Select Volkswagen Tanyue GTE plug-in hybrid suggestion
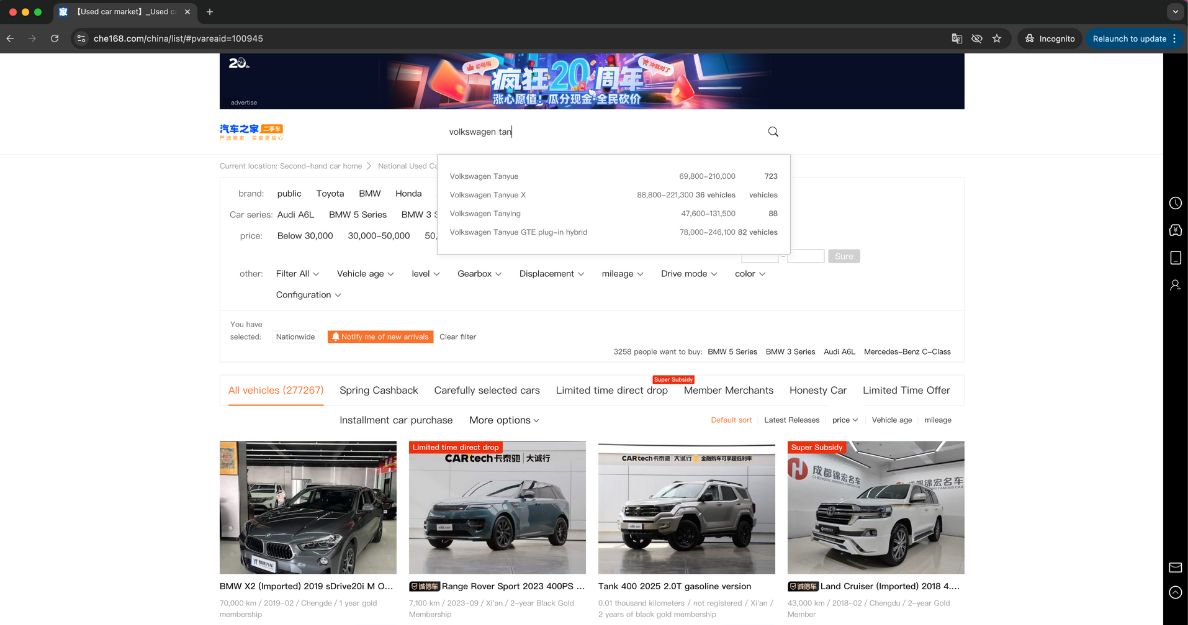Screen dimensions: 1188x625 pyautogui.click(x=614, y=233)
